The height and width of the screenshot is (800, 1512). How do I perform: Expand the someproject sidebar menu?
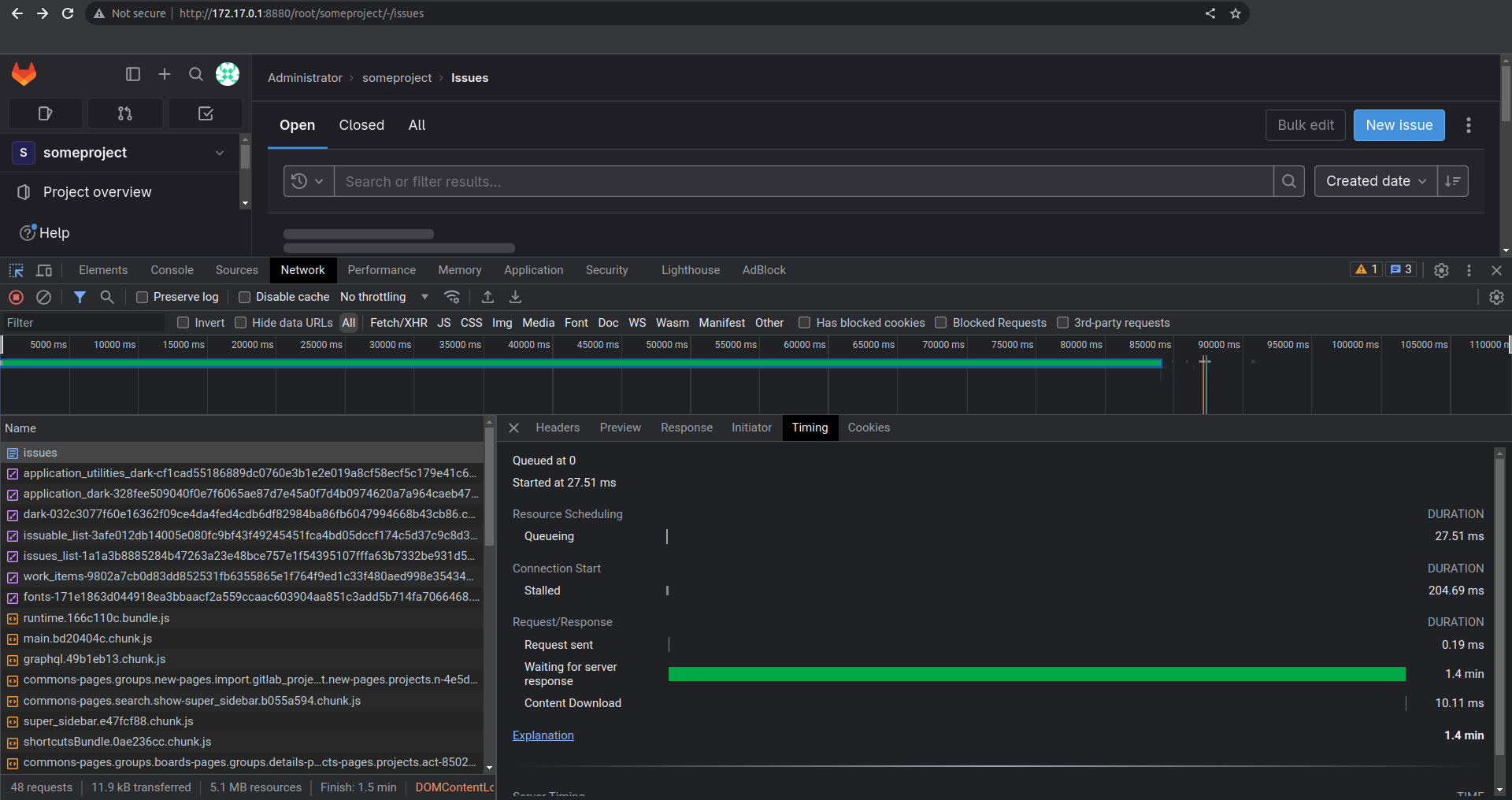pos(220,153)
